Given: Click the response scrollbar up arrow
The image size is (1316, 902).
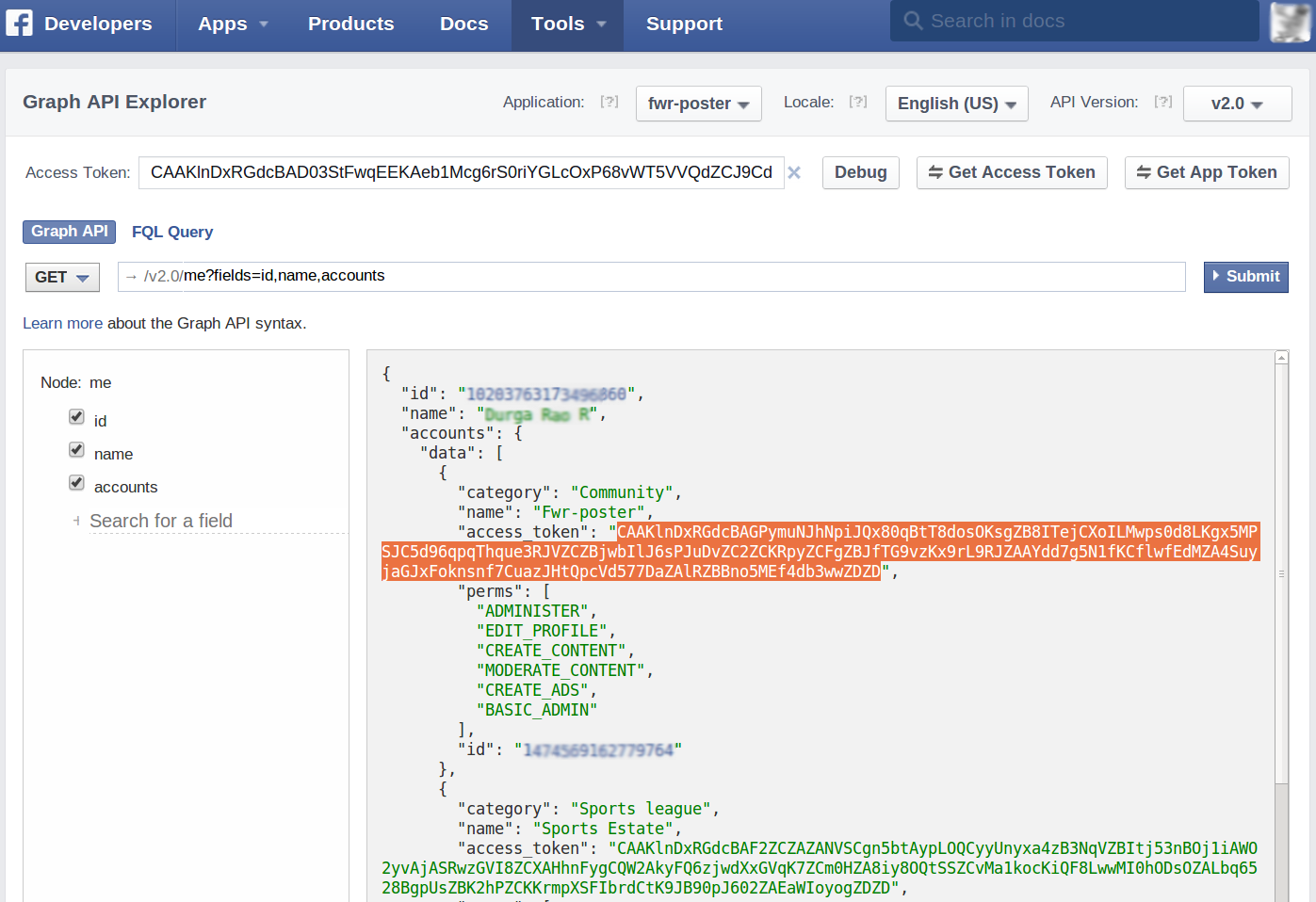Looking at the screenshot, I should (x=1281, y=358).
